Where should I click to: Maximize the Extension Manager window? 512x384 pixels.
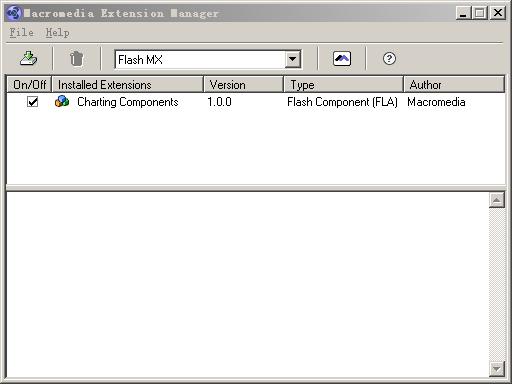click(480, 13)
